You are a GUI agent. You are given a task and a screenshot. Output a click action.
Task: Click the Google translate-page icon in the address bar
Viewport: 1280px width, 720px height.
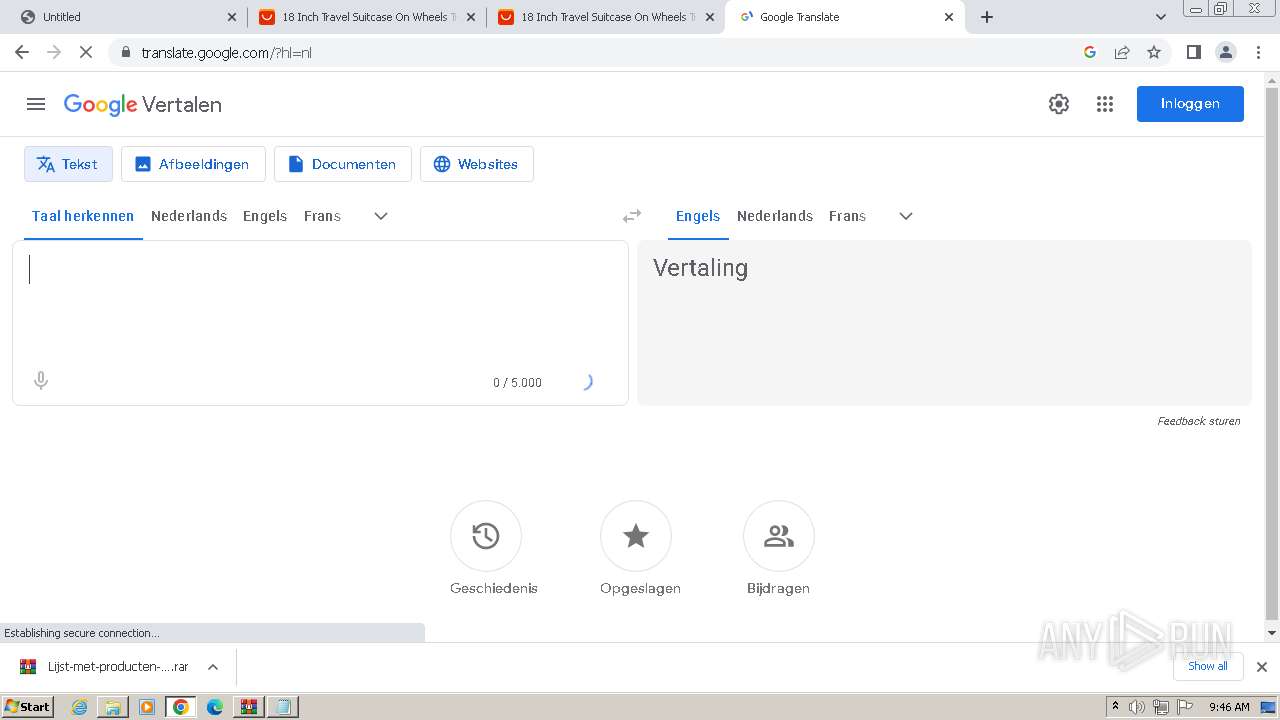click(x=1090, y=52)
